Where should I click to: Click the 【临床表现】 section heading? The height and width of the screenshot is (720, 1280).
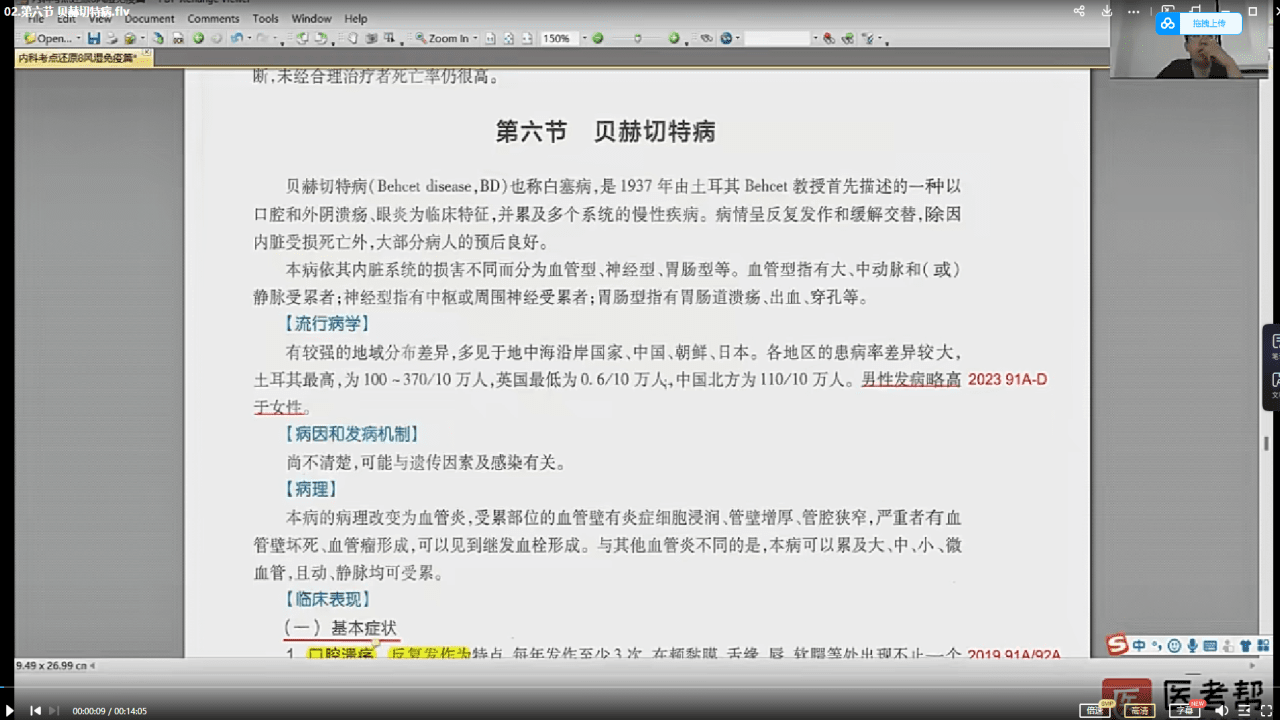pyautogui.click(x=327, y=599)
